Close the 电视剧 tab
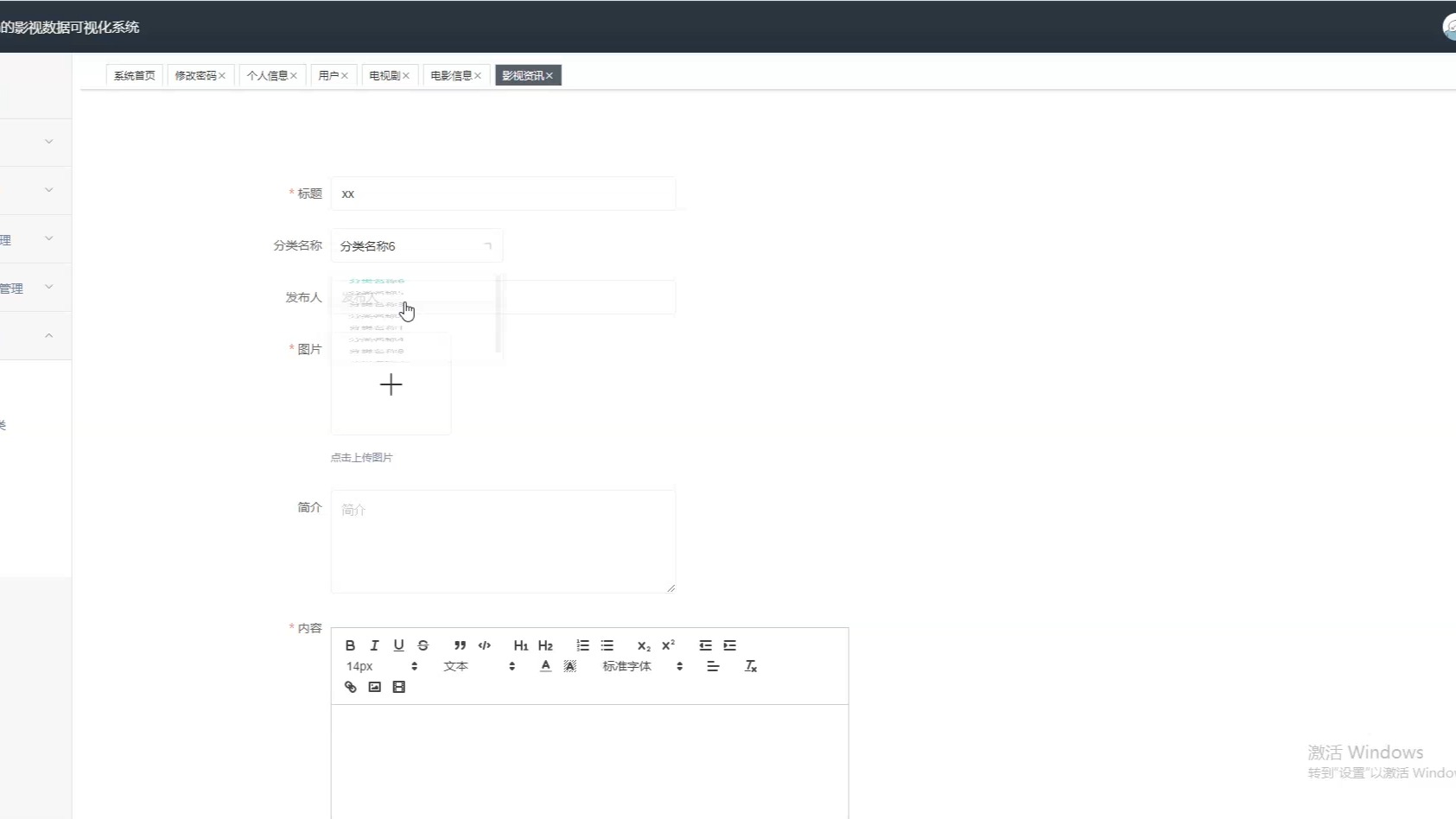Viewport: 1456px width, 819px height. point(406,76)
